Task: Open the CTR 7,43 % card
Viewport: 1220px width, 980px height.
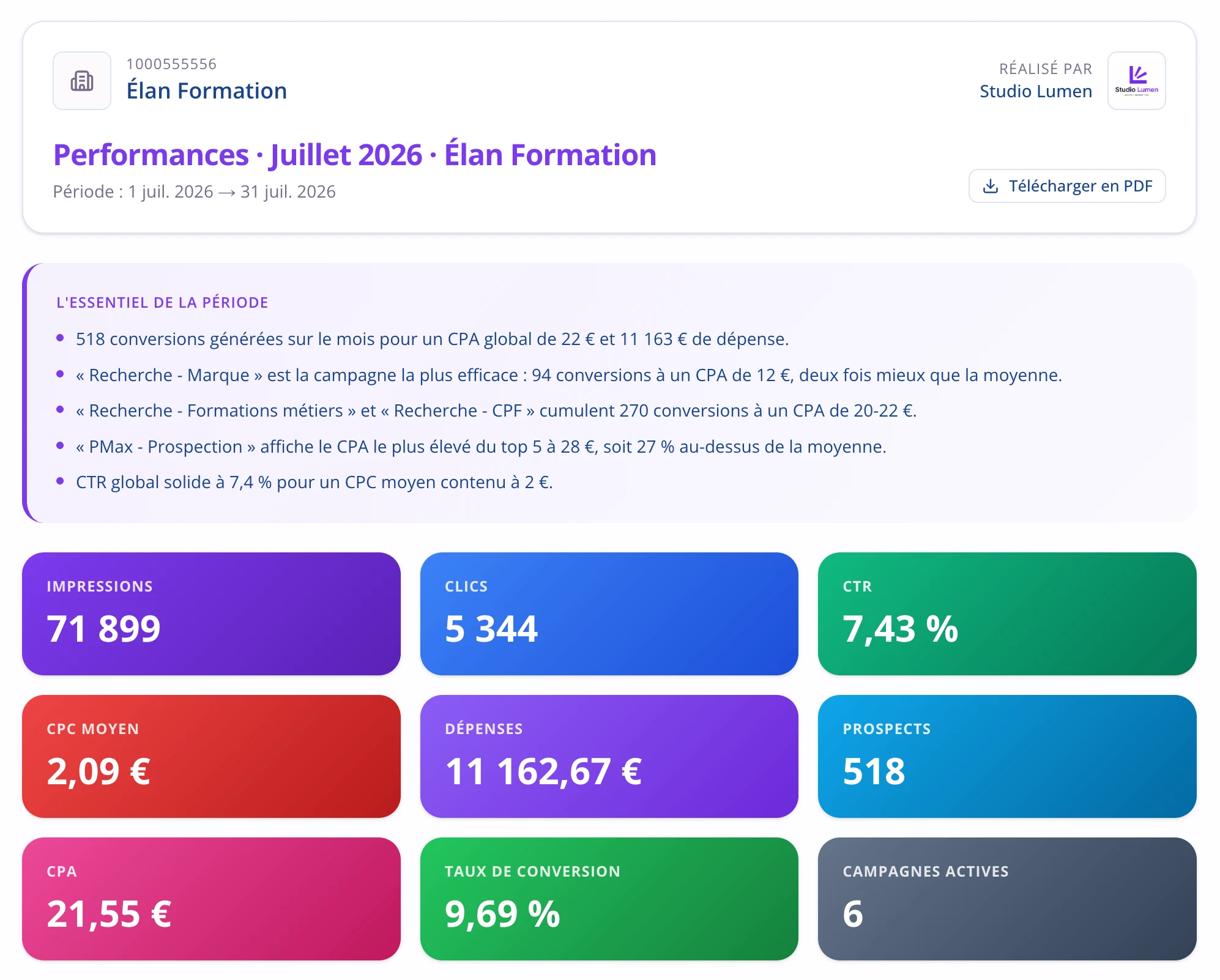Action: pyautogui.click(x=1006, y=614)
